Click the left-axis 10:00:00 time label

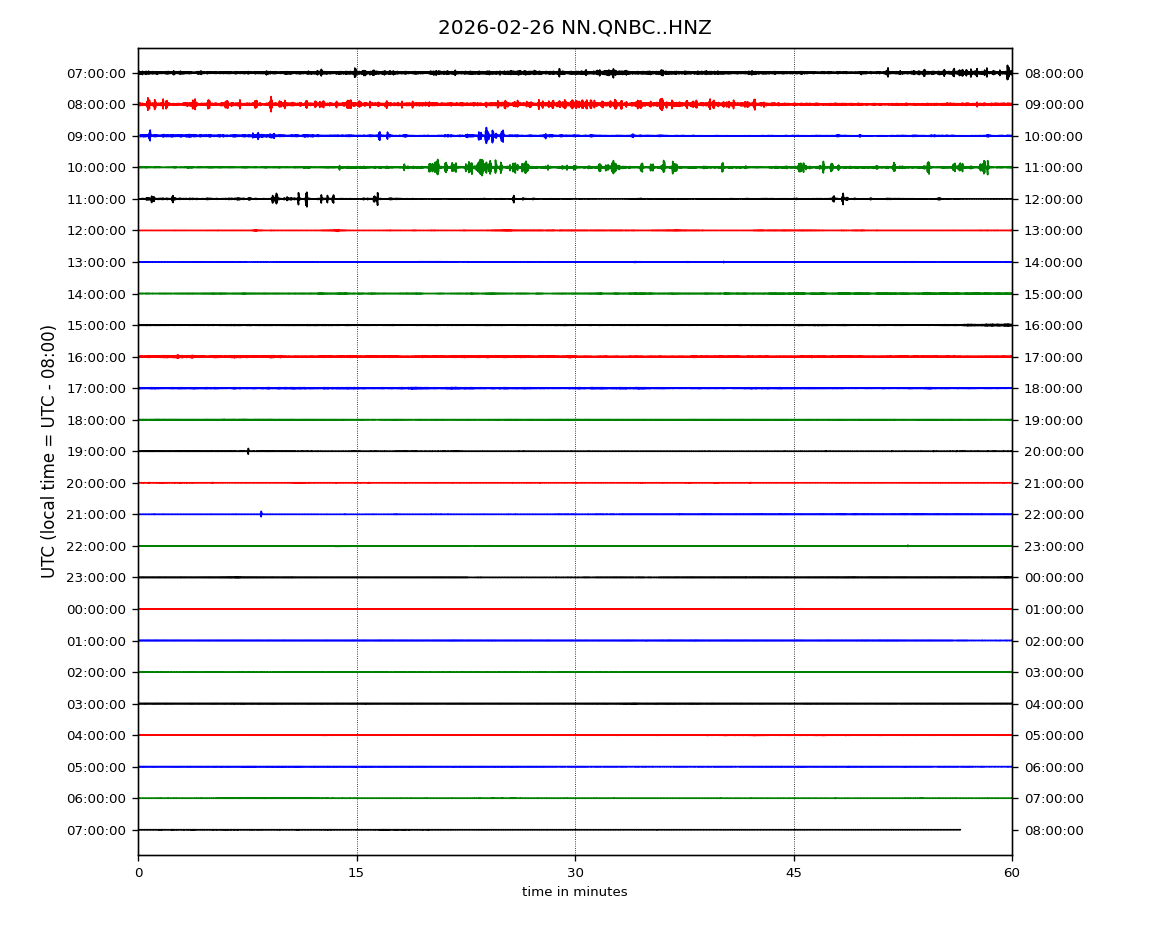pos(96,168)
